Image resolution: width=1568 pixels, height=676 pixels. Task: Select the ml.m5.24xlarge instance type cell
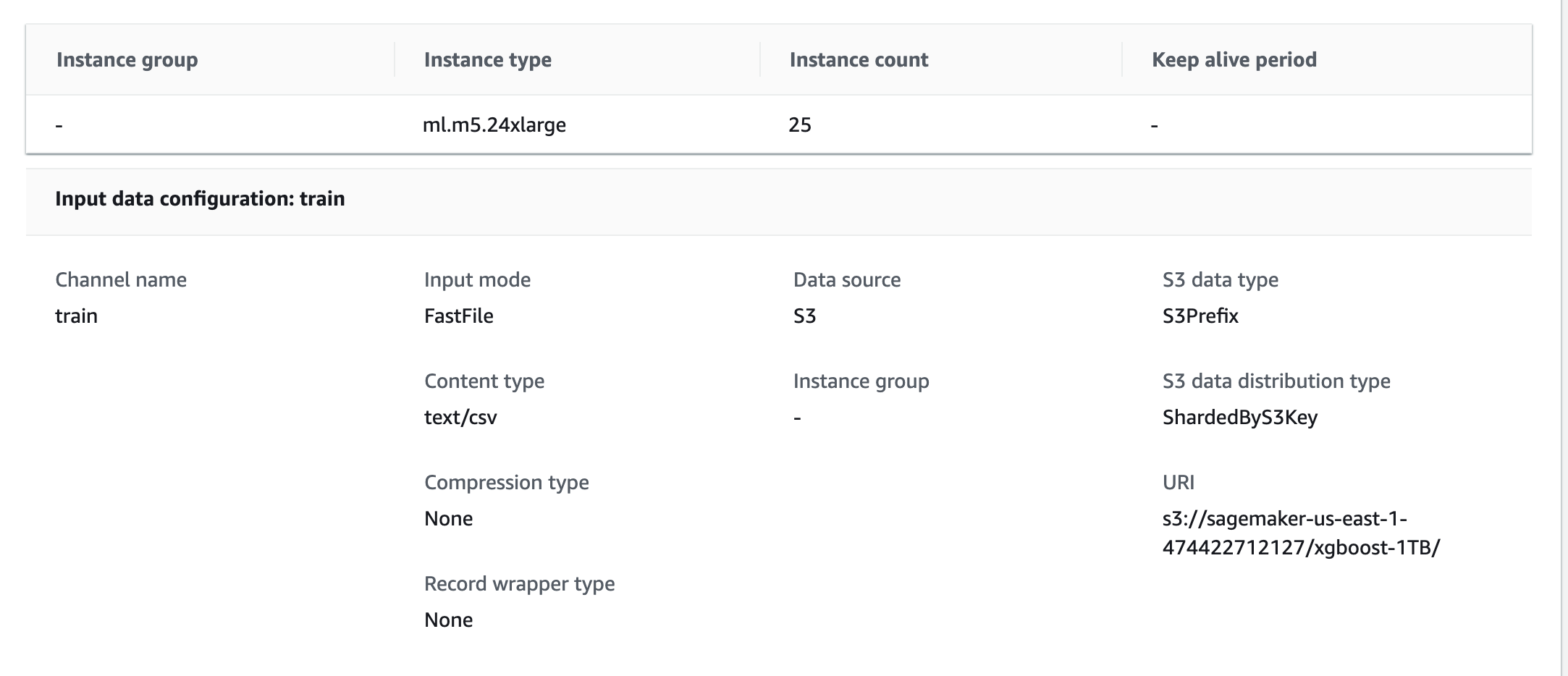[x=494, y=124]
